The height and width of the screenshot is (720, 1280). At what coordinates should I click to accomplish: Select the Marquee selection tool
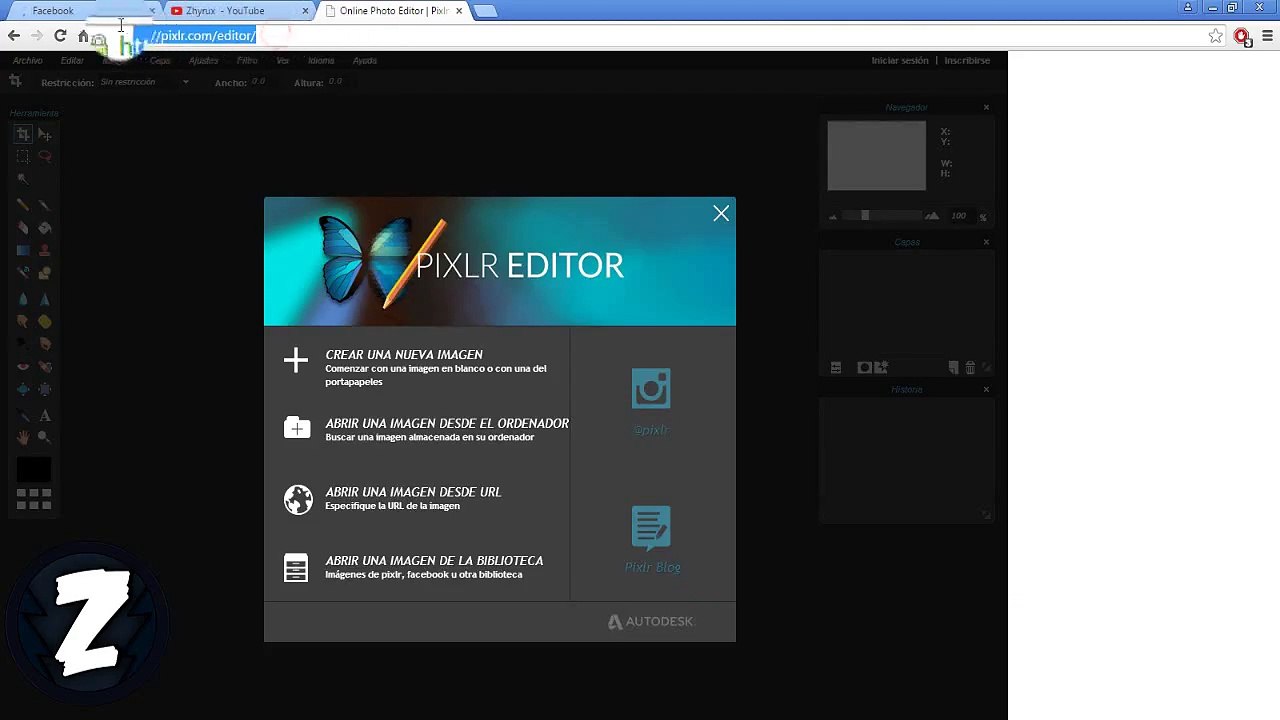coord(23,156)
